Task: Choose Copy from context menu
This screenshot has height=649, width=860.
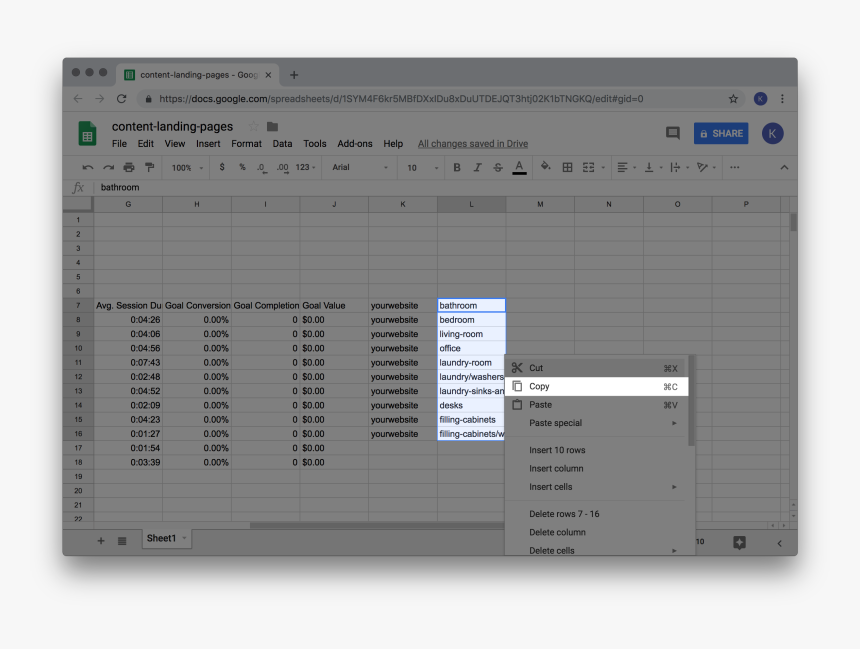Action: [596, 387]
